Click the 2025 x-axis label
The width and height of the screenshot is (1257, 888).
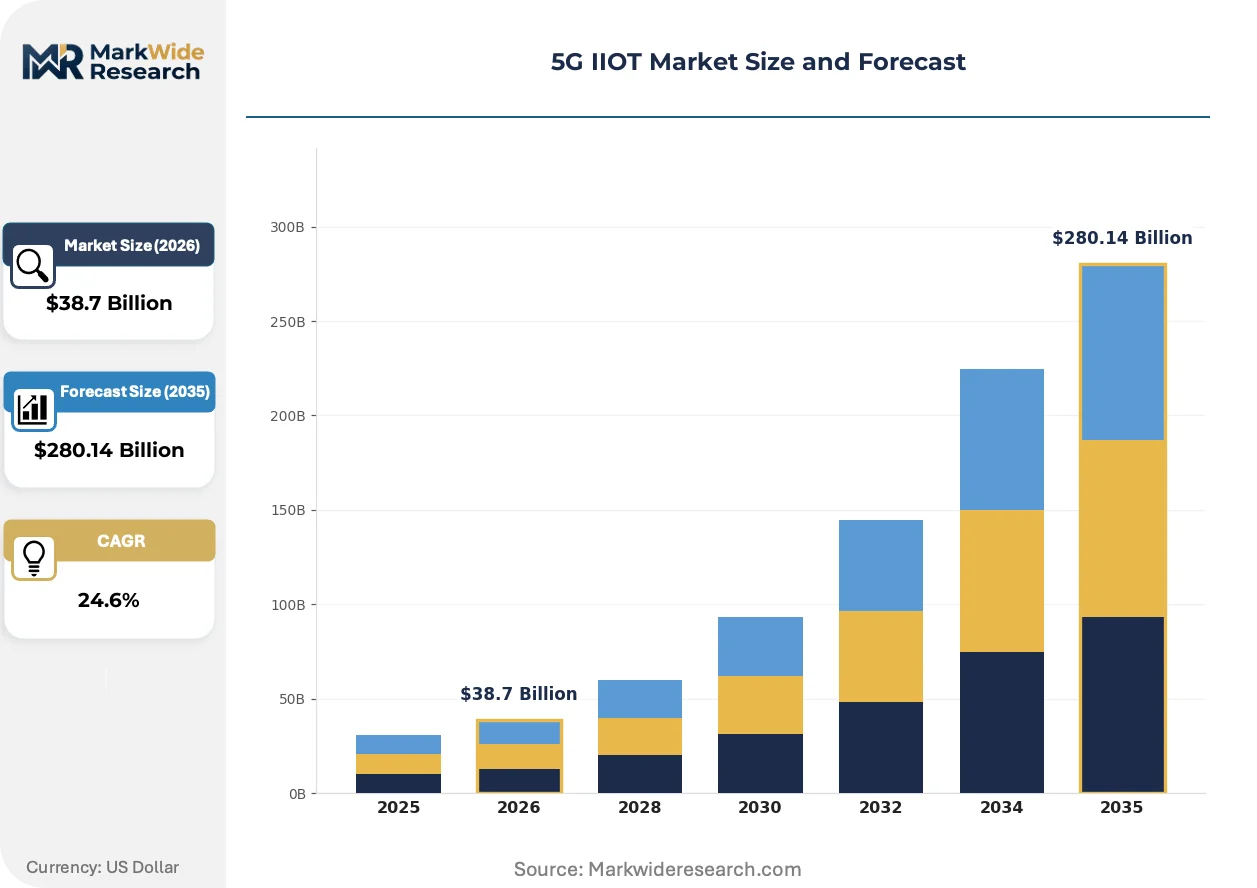398,808
